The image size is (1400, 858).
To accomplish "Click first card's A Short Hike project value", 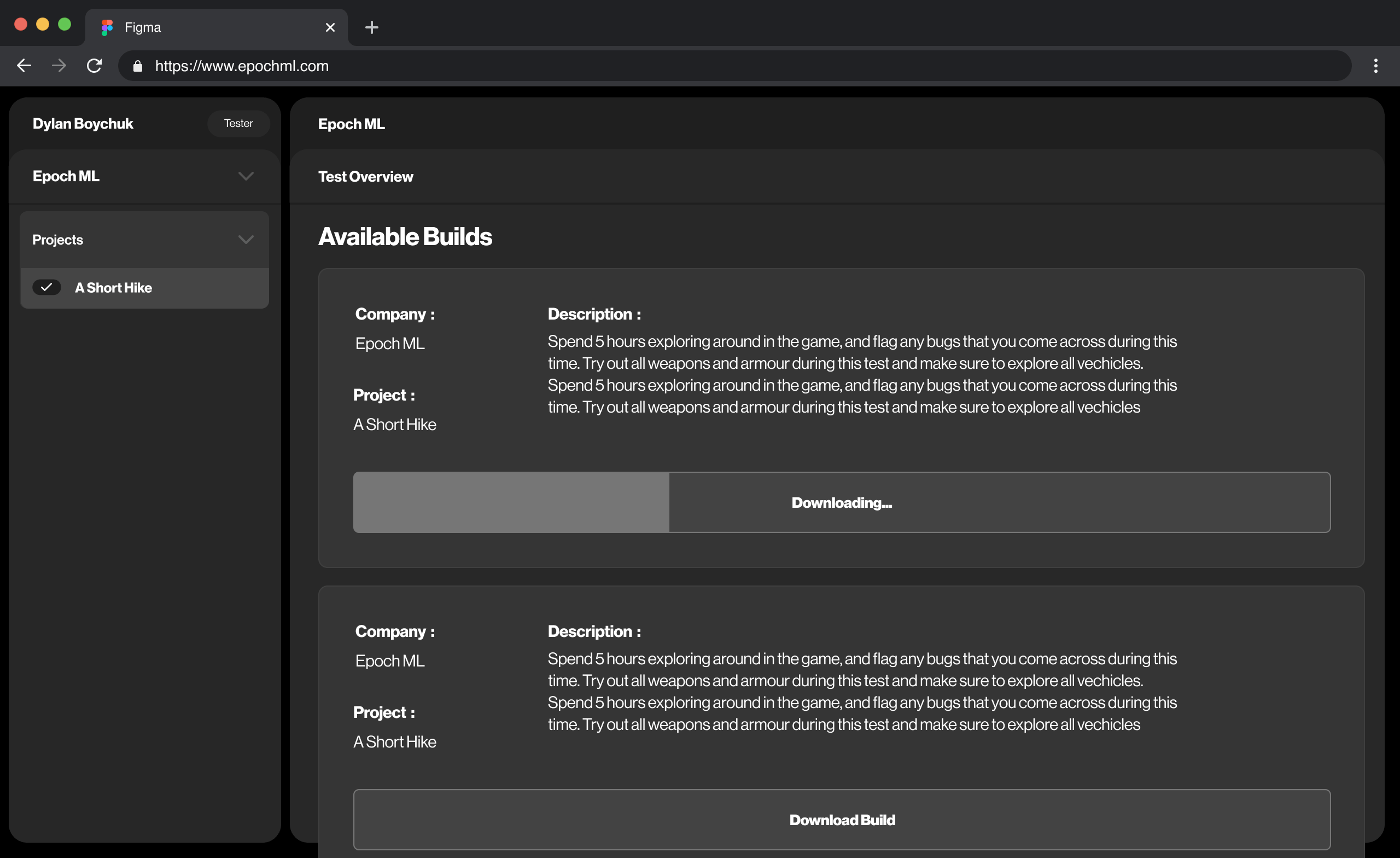I will click(395, 425).
